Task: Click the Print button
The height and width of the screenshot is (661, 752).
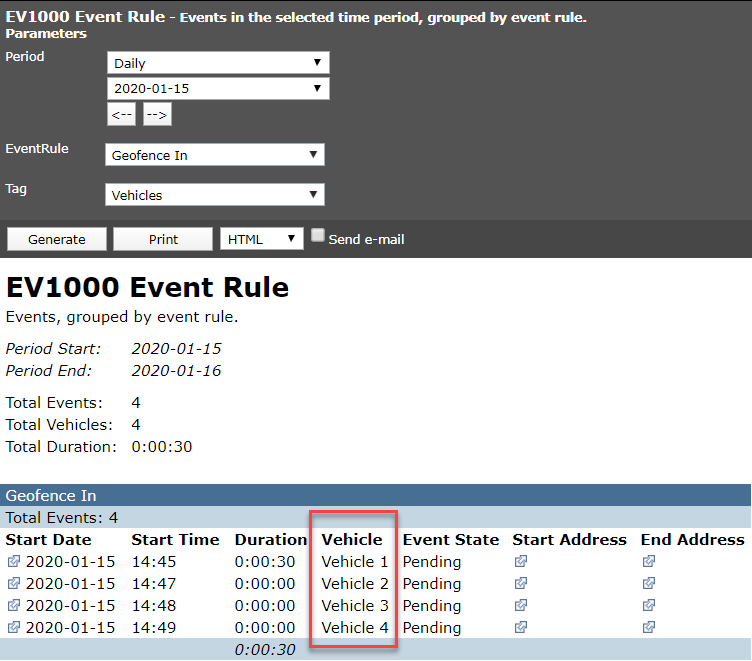Action: click(x=163, y=239)
